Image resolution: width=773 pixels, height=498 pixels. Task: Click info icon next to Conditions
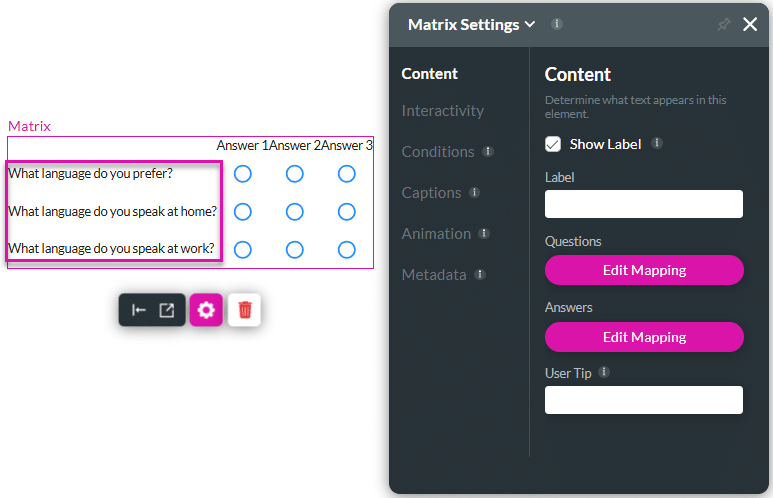(x=488, y=152)
